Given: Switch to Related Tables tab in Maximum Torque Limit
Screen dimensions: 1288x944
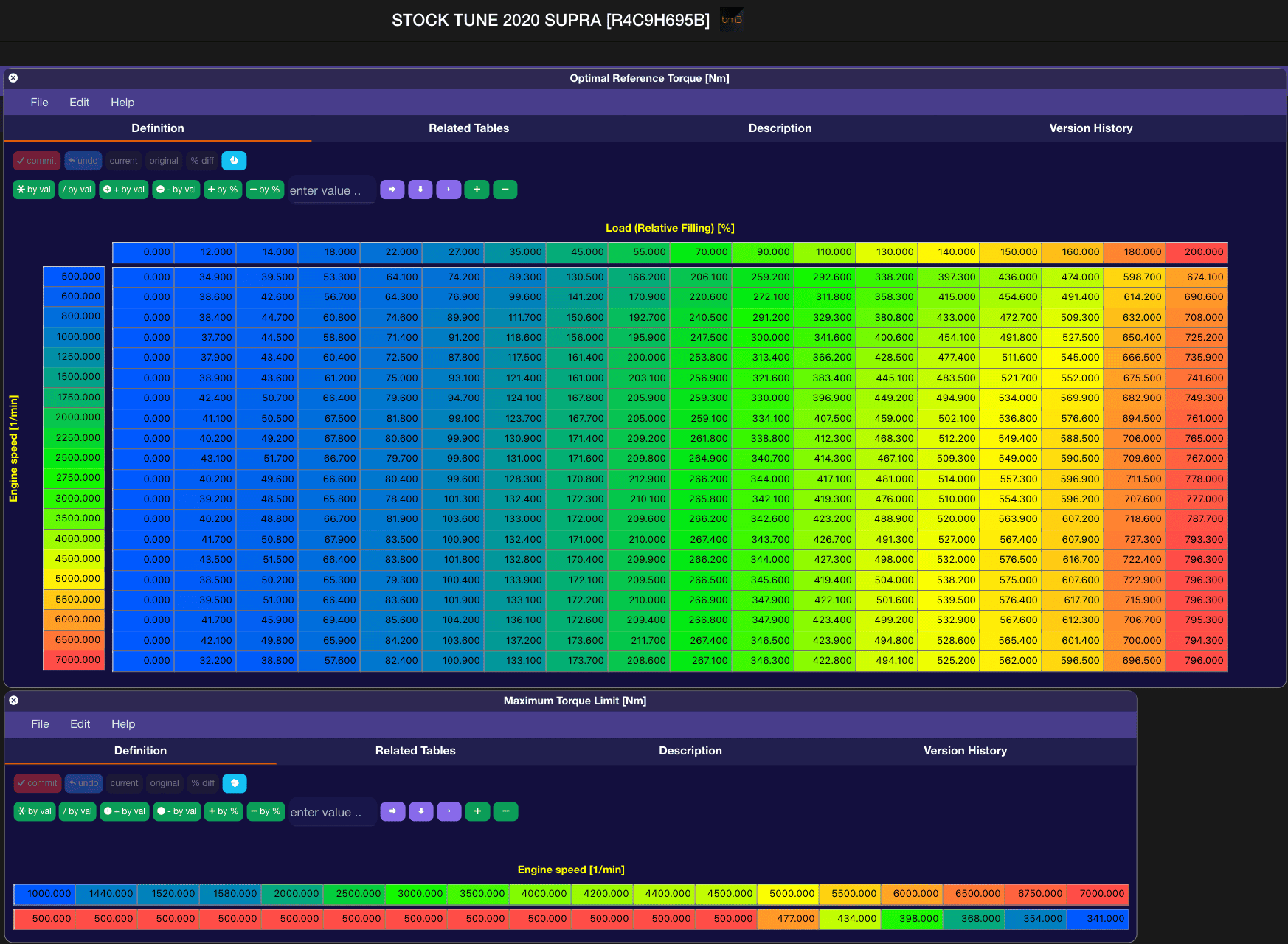Looking at the screenshot, I should click(415, 751).
